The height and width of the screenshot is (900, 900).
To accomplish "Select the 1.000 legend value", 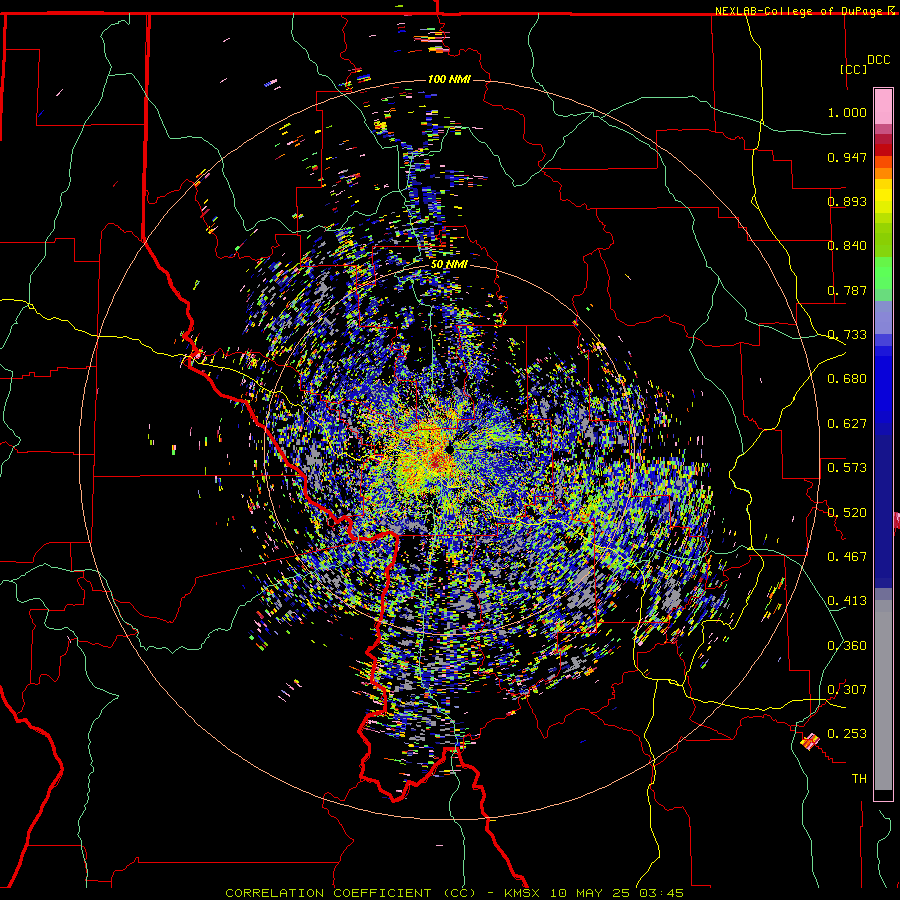I will [847, 112].
